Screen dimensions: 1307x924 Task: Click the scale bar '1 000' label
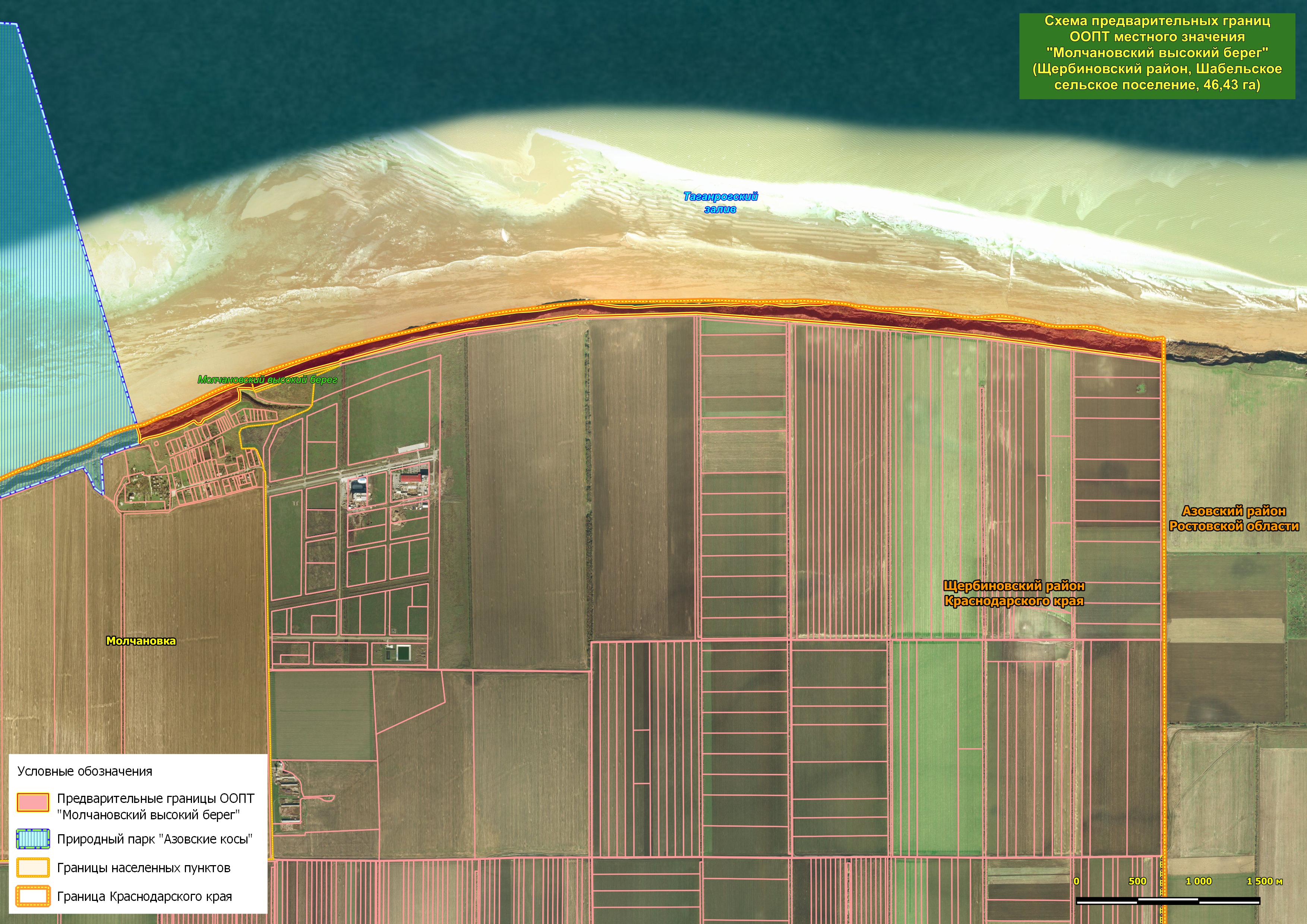pyautogui.click(x=1199, y=881)
